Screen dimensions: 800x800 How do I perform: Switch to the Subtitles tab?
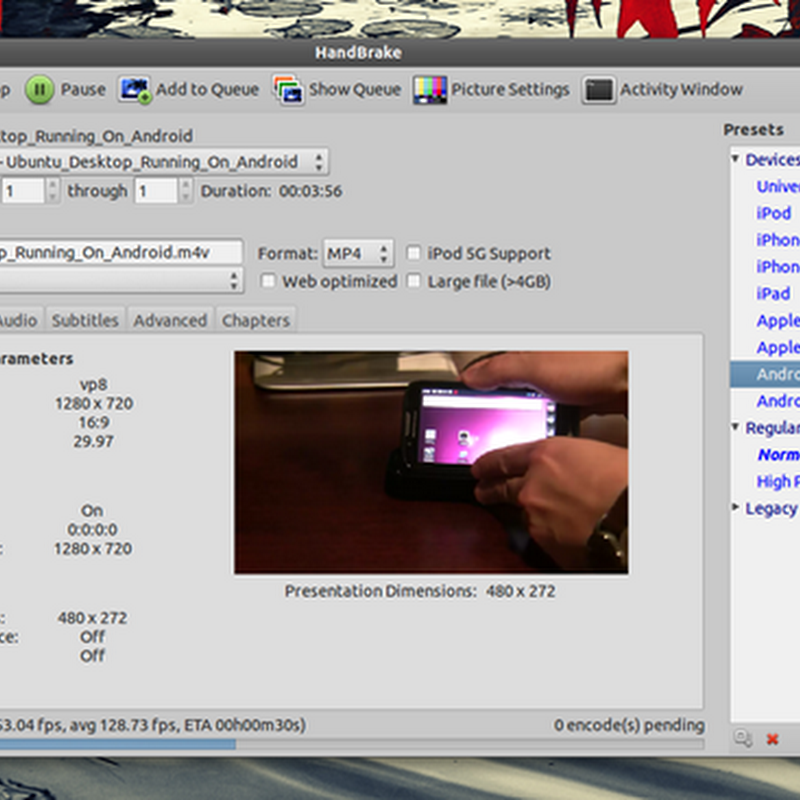coord(85,320)
